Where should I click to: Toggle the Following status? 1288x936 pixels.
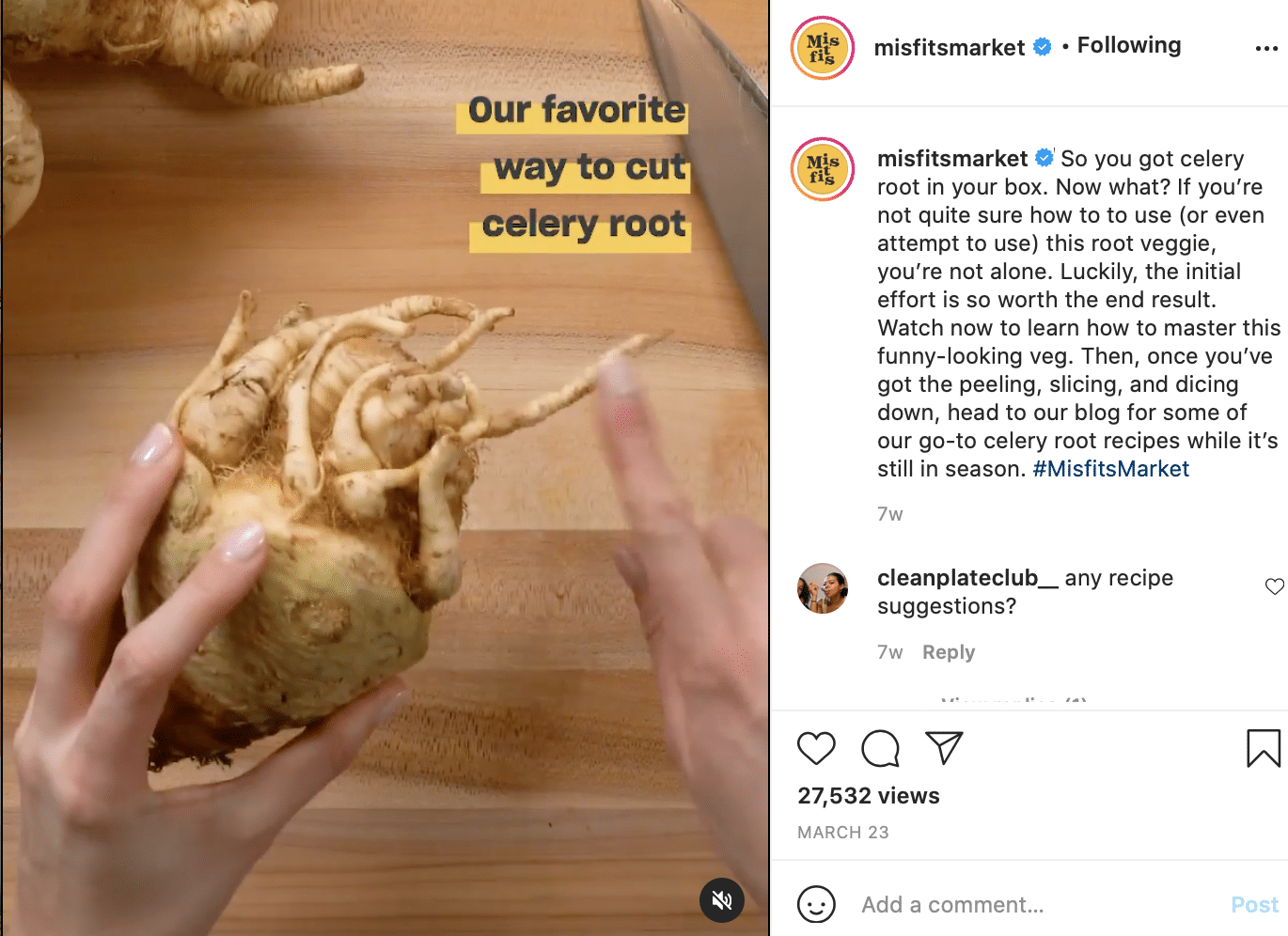pos(1129,45)
